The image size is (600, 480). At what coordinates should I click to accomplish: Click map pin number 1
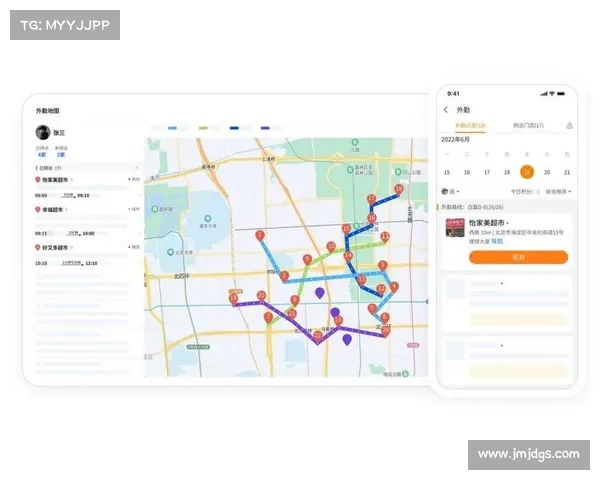coord(260,235)
